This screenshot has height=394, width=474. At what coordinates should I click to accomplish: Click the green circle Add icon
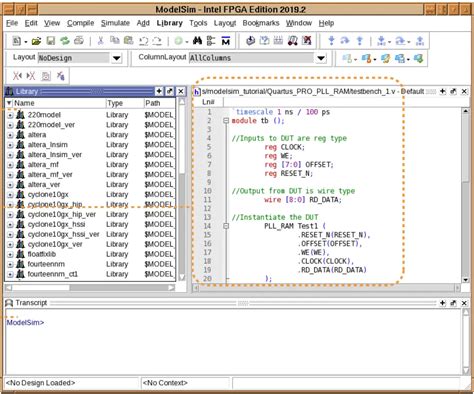[x=179, y=41]
